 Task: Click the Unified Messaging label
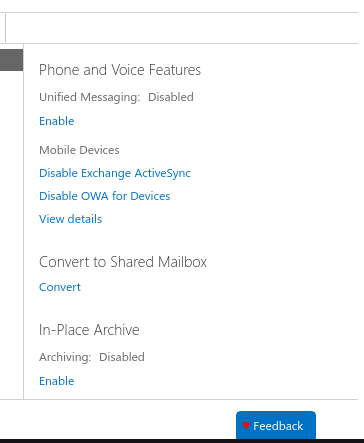click(90, 97)
